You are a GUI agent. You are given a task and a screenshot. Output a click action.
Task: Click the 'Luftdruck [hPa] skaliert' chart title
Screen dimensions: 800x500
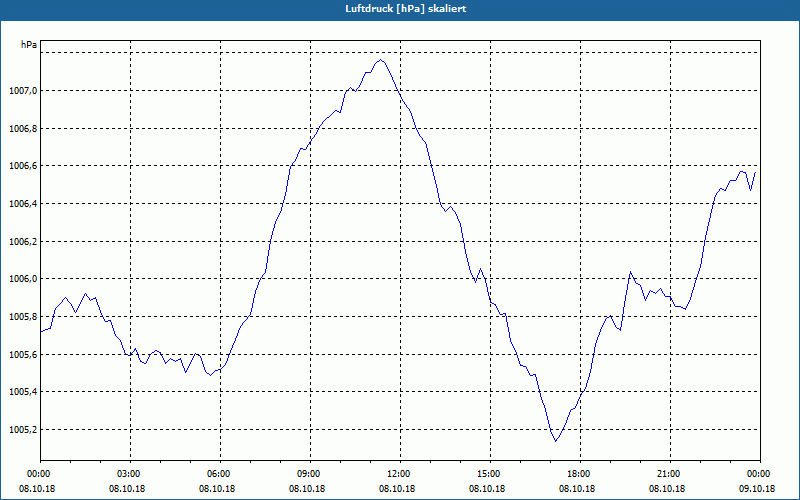(x=406, y=9)
